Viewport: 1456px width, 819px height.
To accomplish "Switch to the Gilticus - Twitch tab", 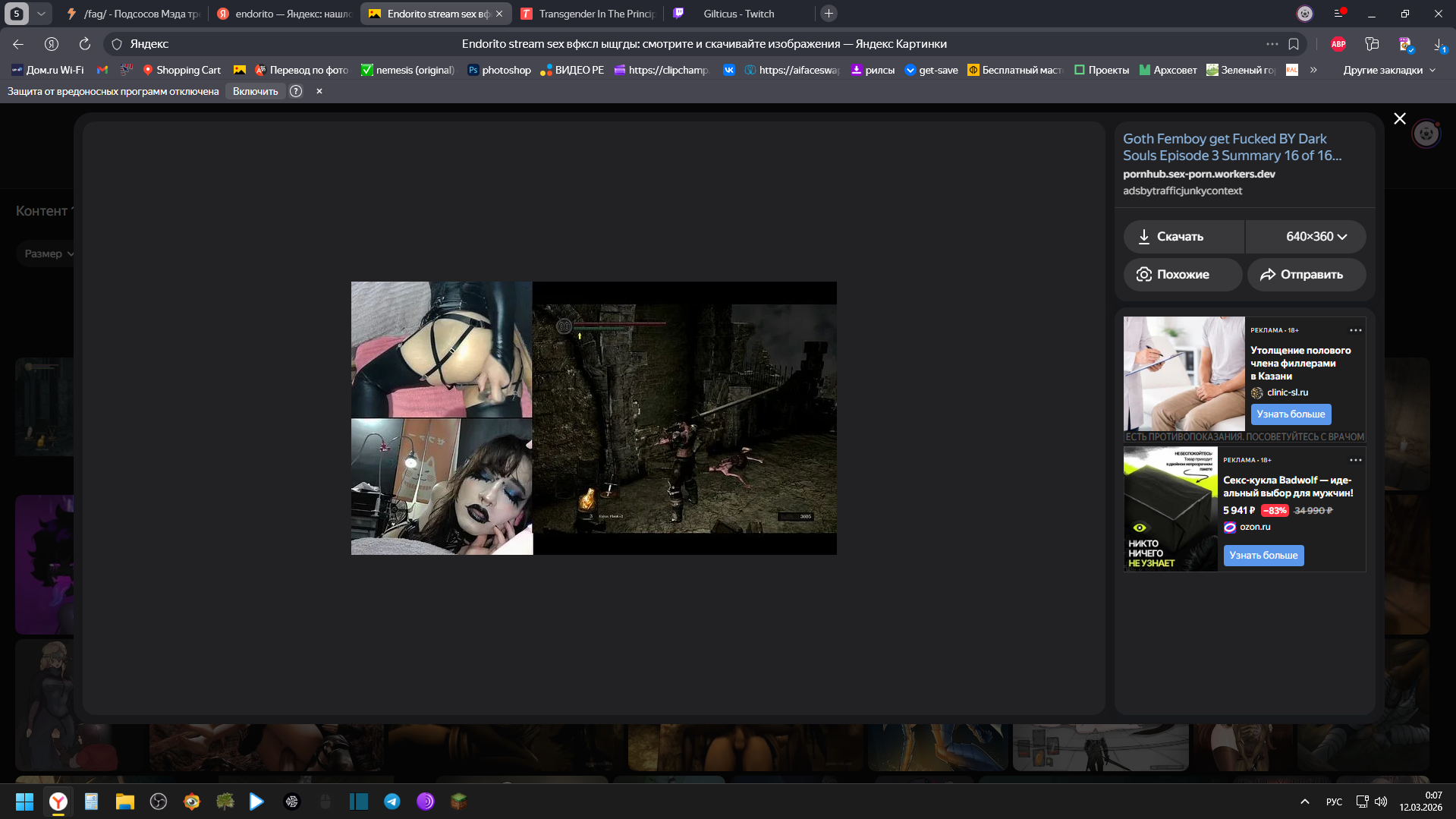I will pyautogui.click(x=741, y=14).
